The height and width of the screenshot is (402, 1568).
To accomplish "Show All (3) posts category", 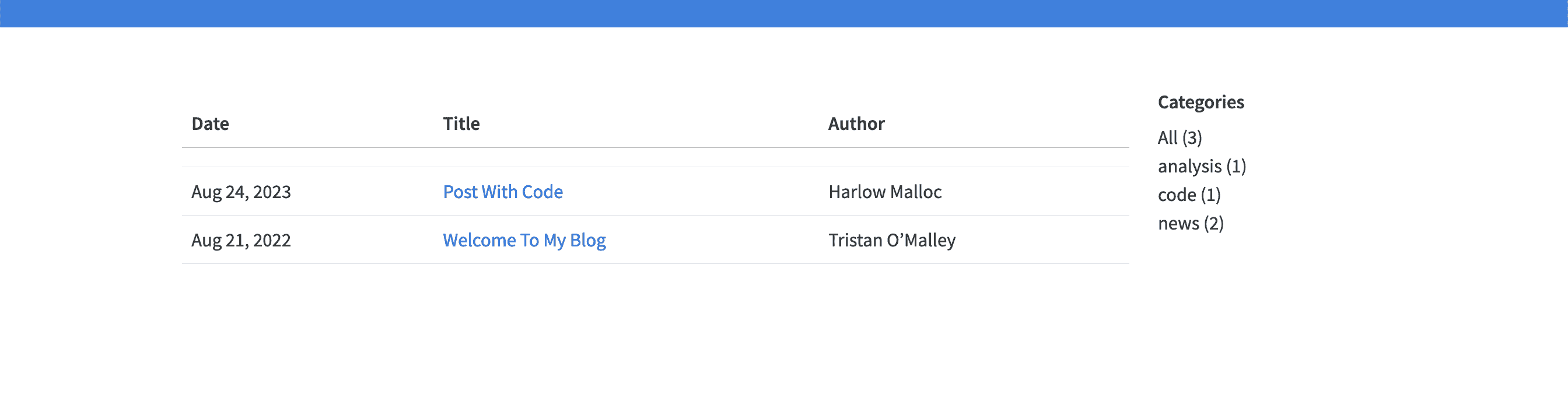I will click(1179, 137).
